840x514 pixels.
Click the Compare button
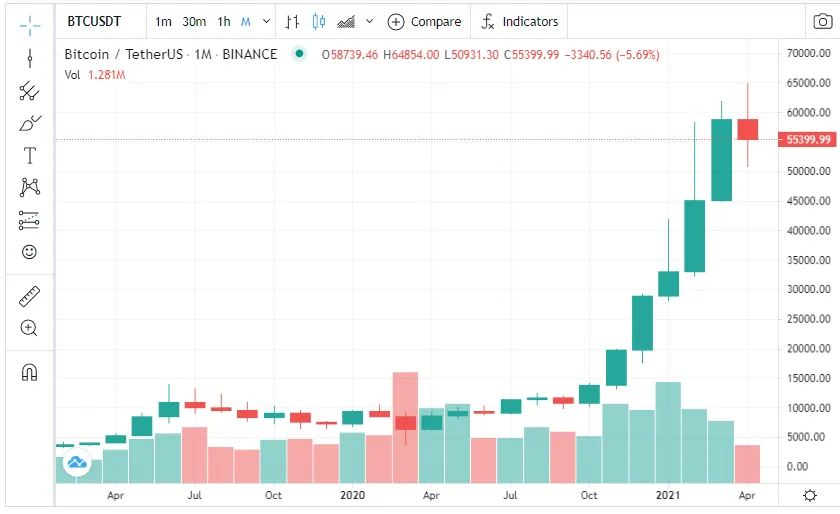424,21
